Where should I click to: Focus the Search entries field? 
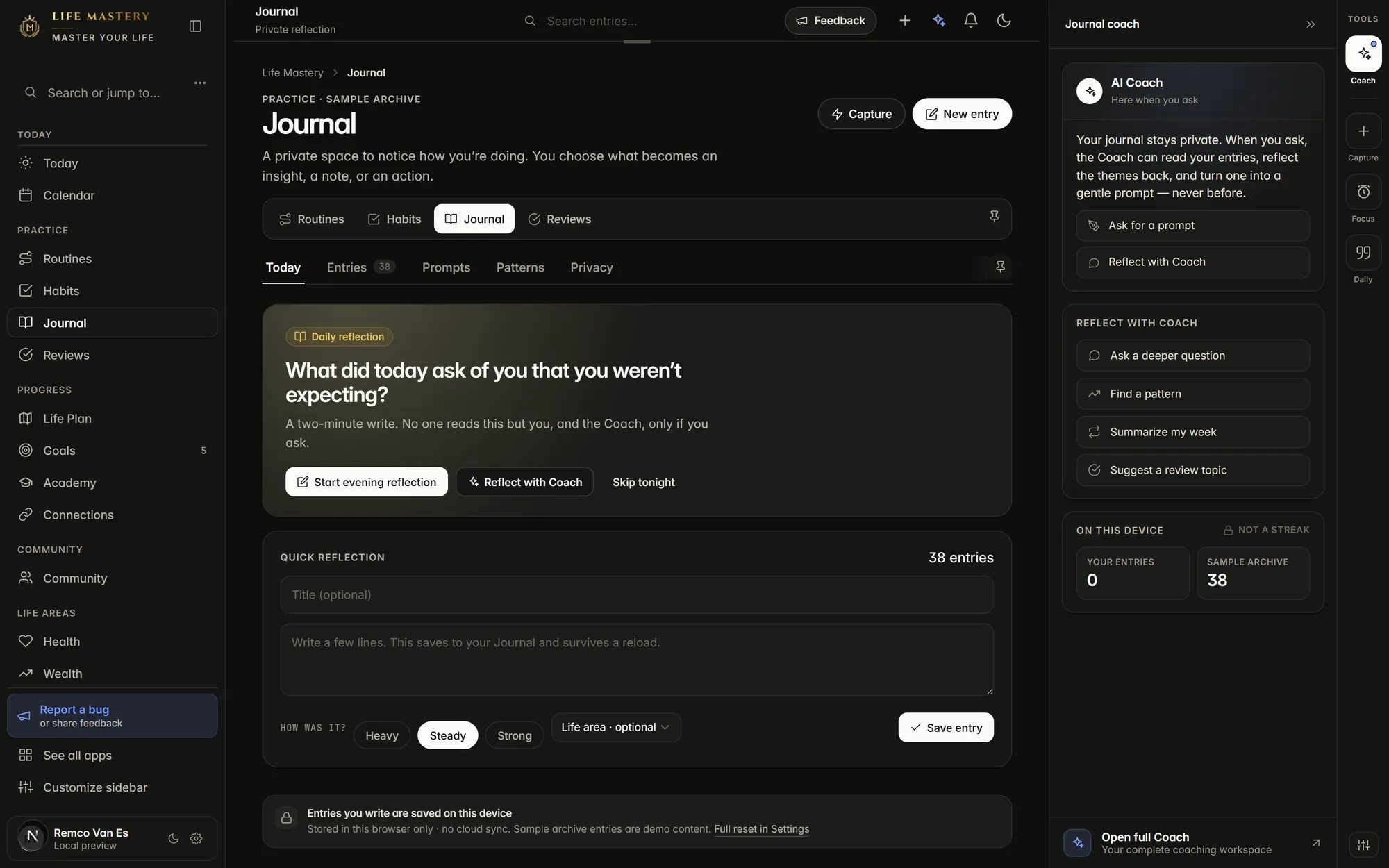tap(637, 21)
